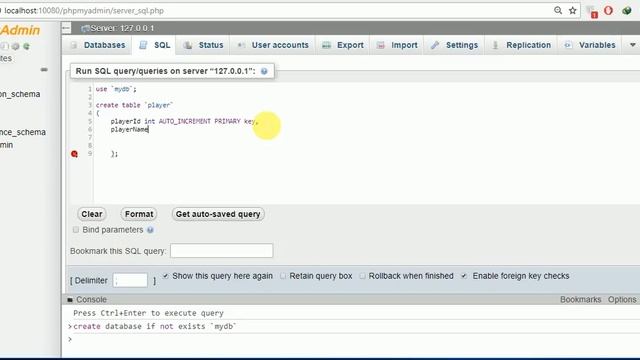Click the Delimiter input field
The image size is (640, 360).
pyautogui.click(x=130, y=280)
